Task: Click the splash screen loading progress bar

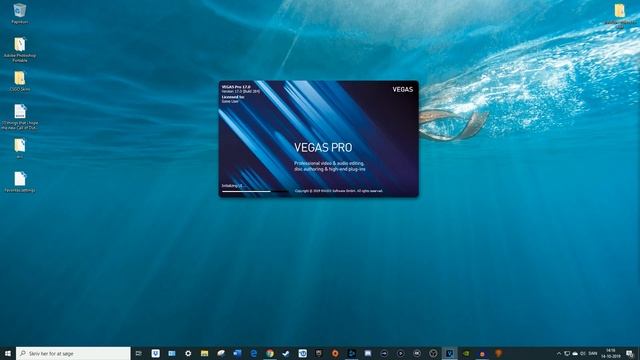Action: (x=254, y=191)
